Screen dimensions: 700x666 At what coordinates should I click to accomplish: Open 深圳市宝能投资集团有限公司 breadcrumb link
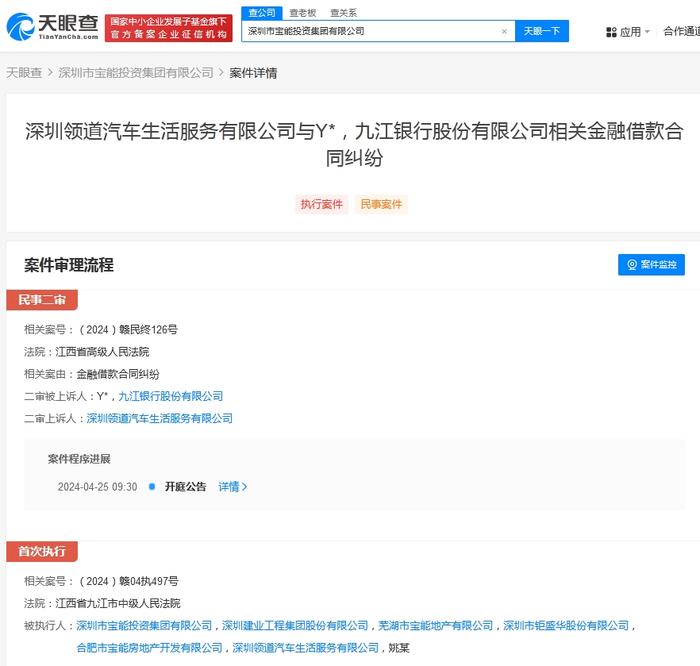[136, 73]
